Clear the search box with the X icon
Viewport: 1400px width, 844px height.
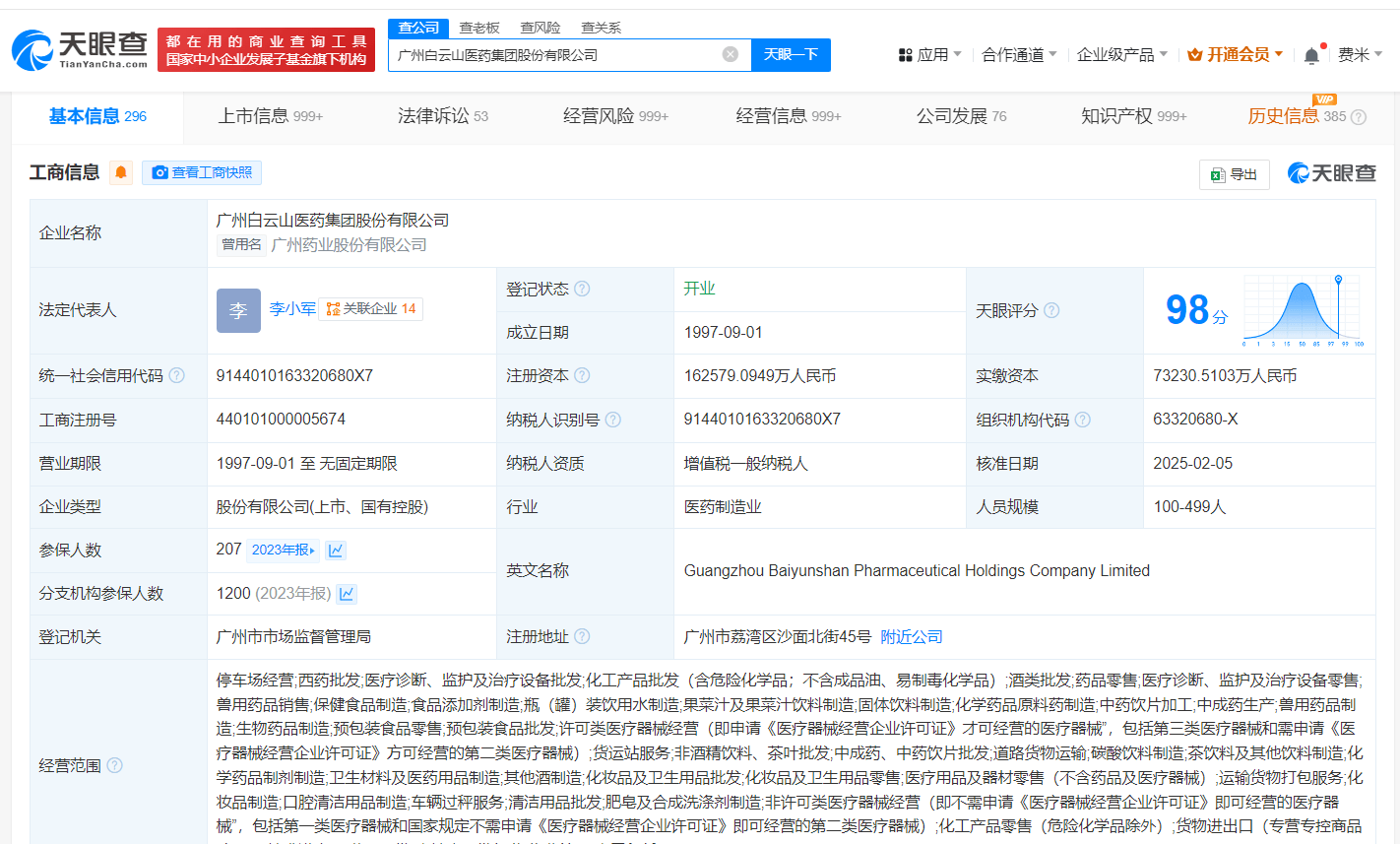pyautogui.click(x=731, y=54)
